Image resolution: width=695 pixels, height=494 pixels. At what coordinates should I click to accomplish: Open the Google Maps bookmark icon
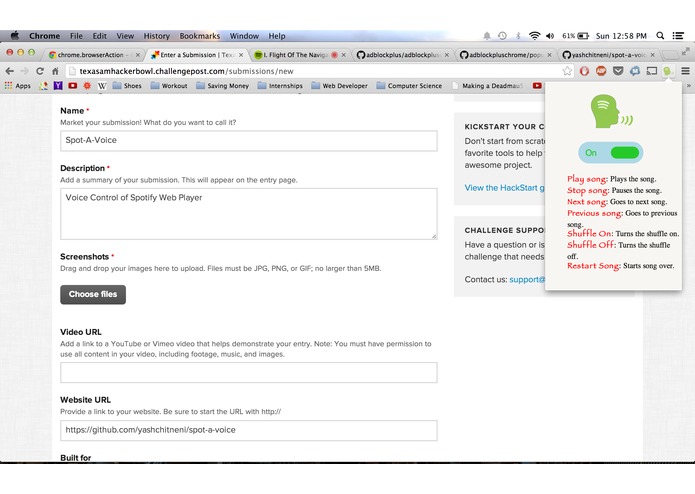pos(43,86)
